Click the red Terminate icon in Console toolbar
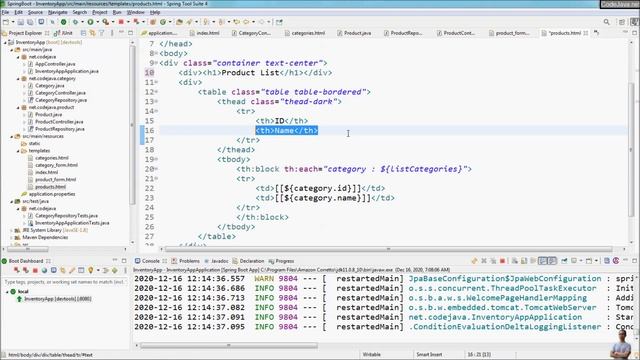The image size is (640, 360). tap(502, 261)
